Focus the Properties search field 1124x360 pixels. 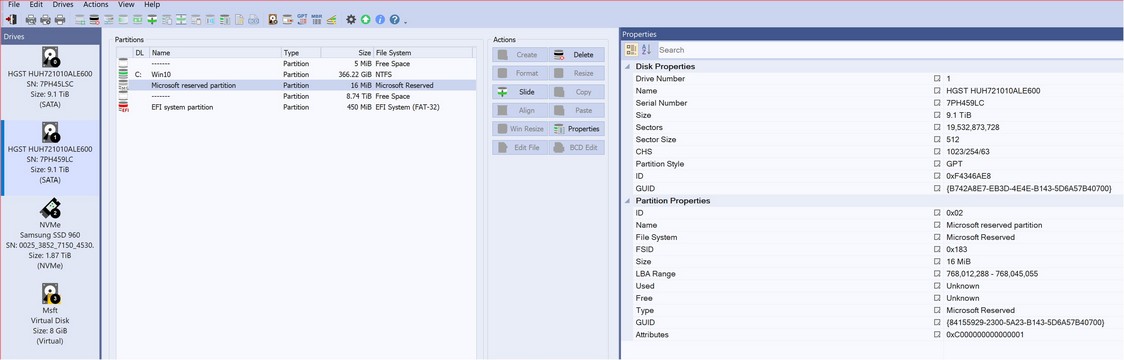point(889,49)
